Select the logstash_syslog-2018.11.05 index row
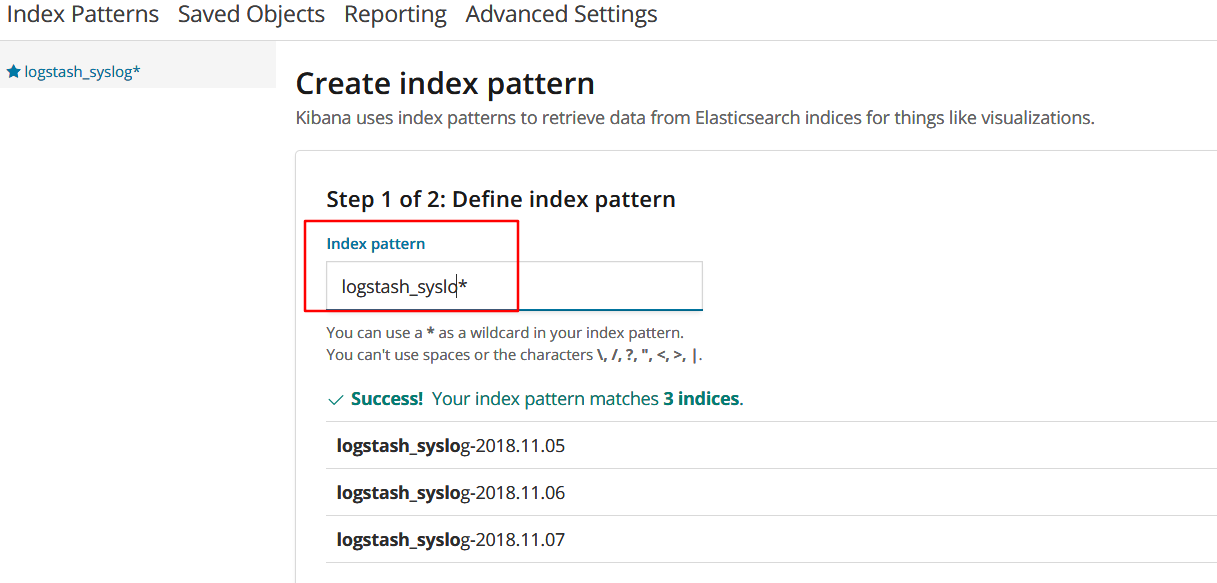The height and width of the screenshot is (583, 1217). pos(451,446)
